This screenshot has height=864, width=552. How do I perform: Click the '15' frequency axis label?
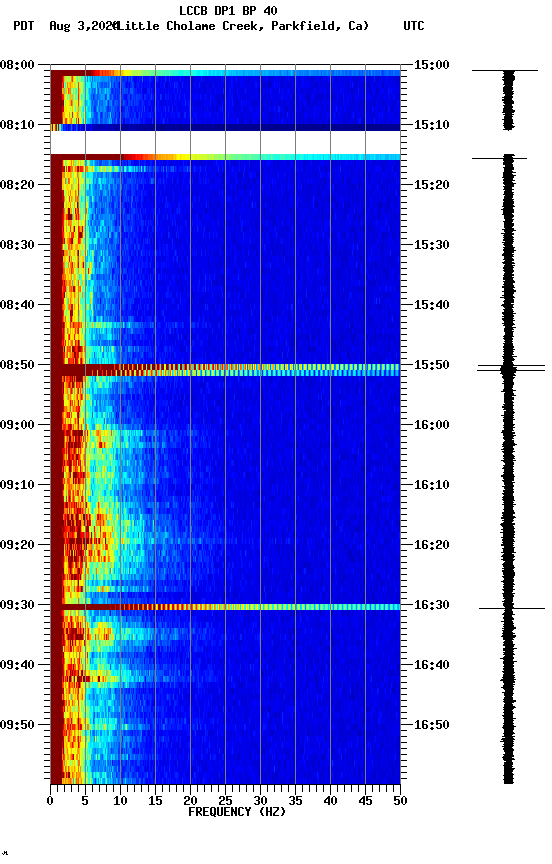click(x=155, y=801)
